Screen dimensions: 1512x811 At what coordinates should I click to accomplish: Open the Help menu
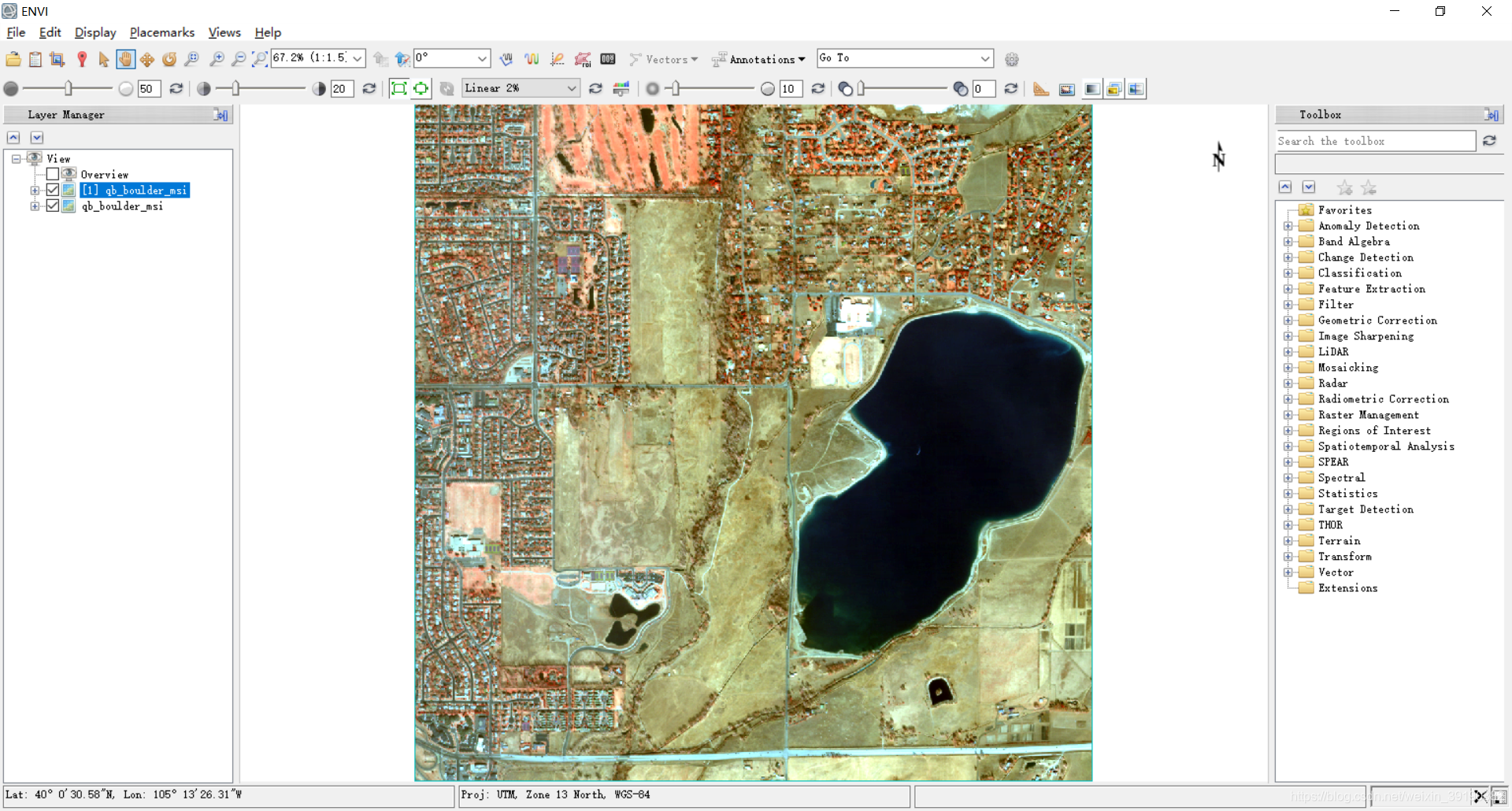click(x=268, y=32)
